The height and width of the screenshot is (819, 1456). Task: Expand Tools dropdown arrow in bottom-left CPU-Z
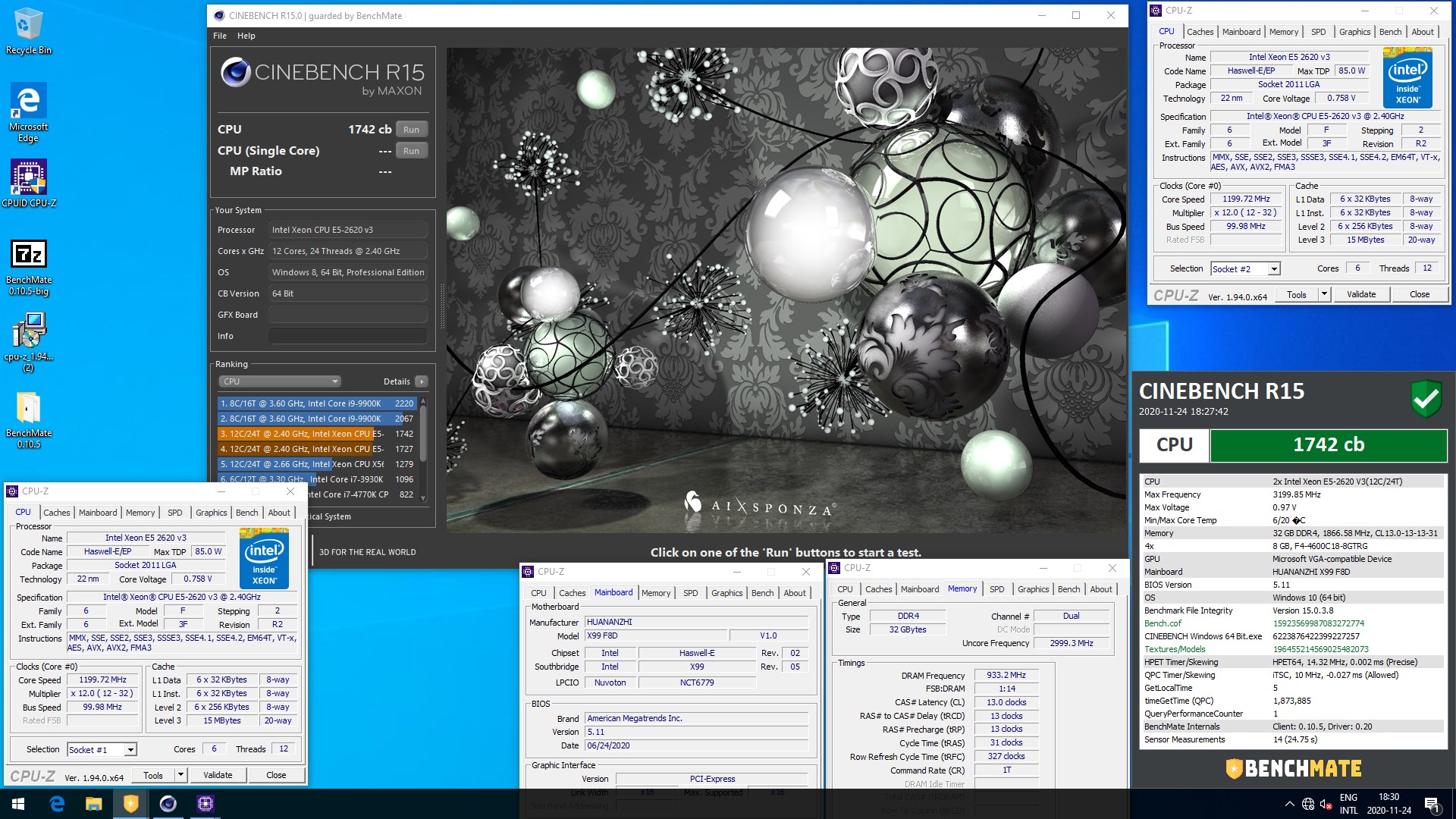(x=180, y=775)
